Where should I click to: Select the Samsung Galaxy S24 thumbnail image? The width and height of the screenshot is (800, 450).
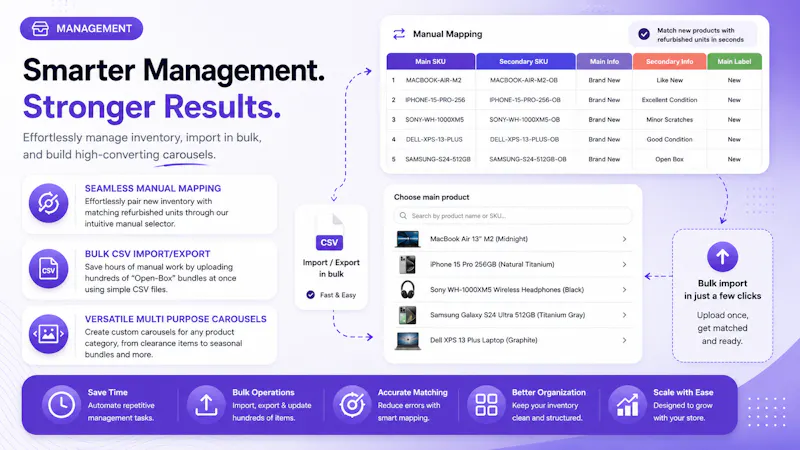[407, 315]
